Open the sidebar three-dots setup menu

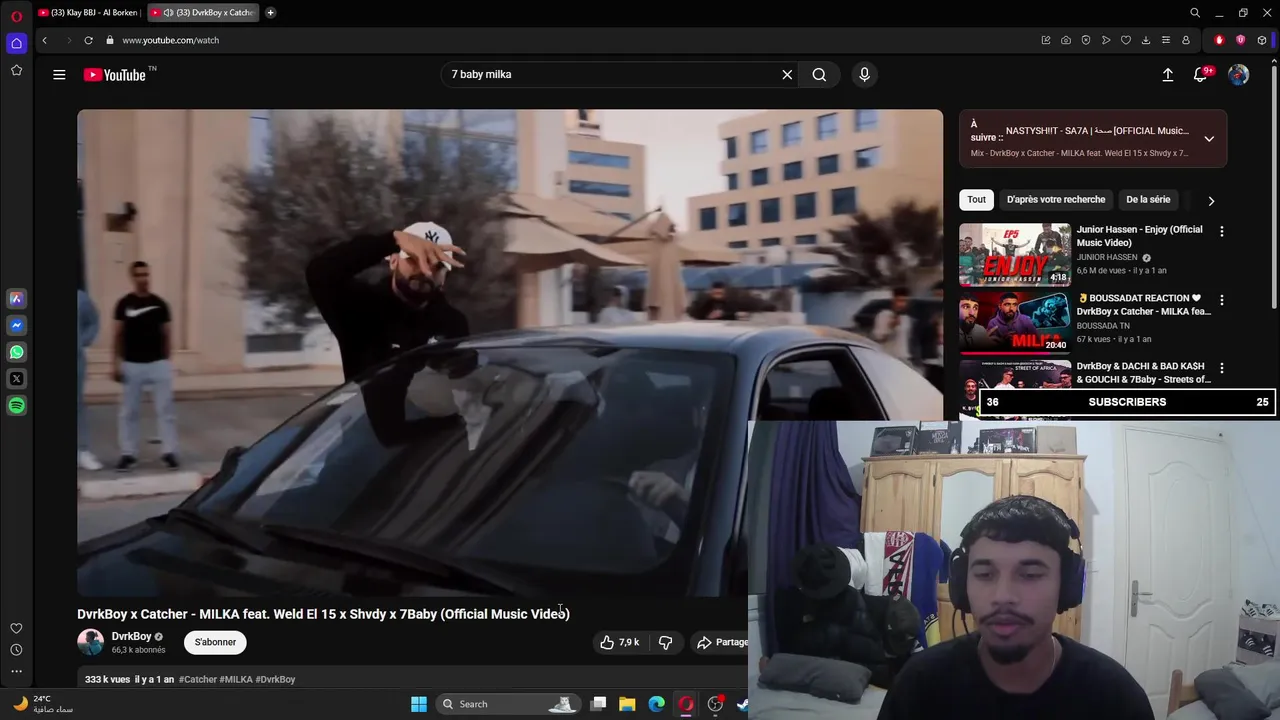(16, 671)
